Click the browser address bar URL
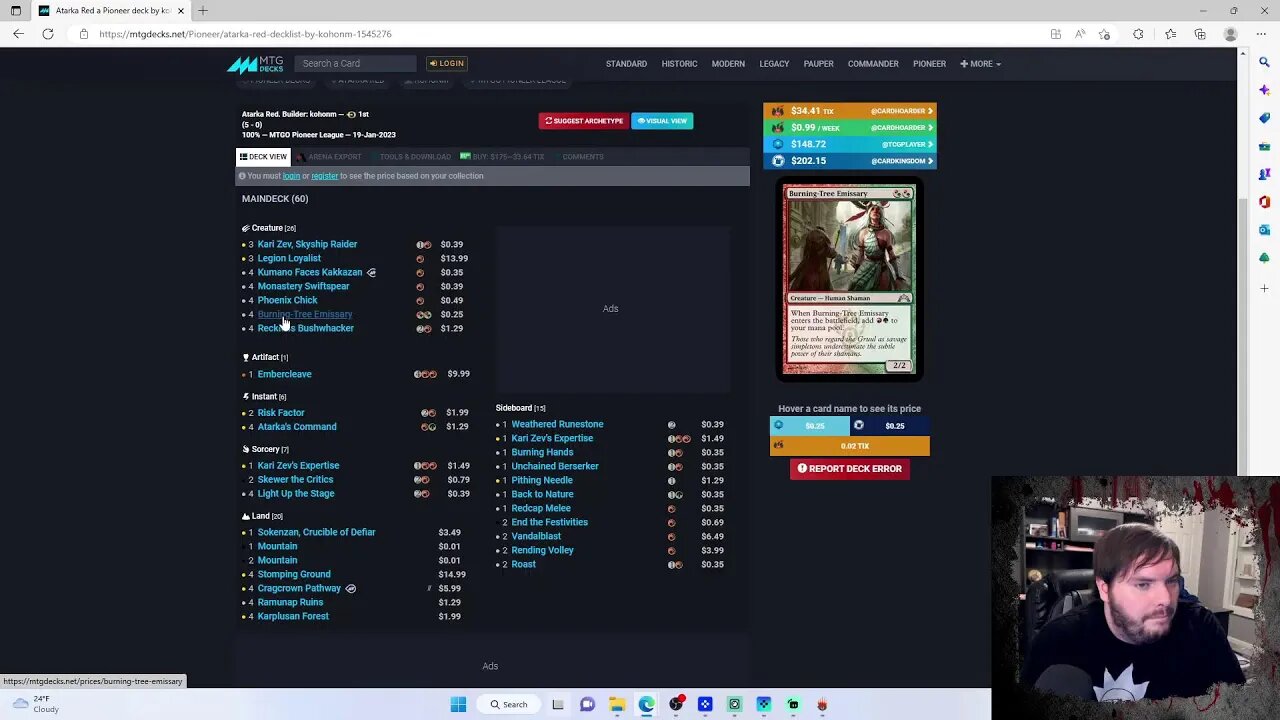The height and width of the screenshot is (720, 1280). (x=245, y=34)
